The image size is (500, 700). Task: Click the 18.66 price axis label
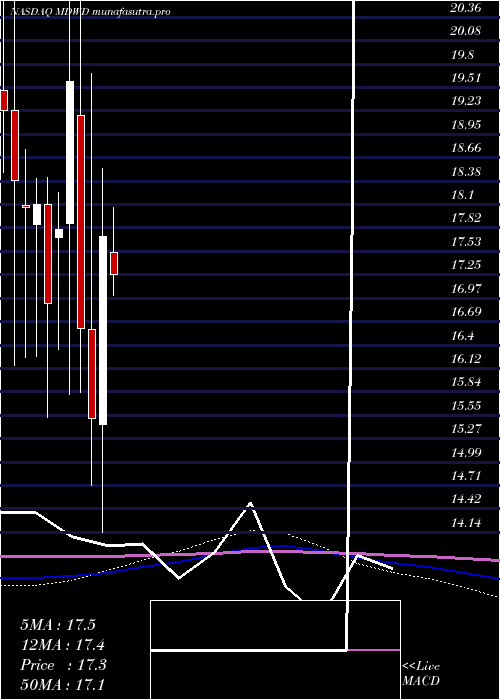click(466, 148)
